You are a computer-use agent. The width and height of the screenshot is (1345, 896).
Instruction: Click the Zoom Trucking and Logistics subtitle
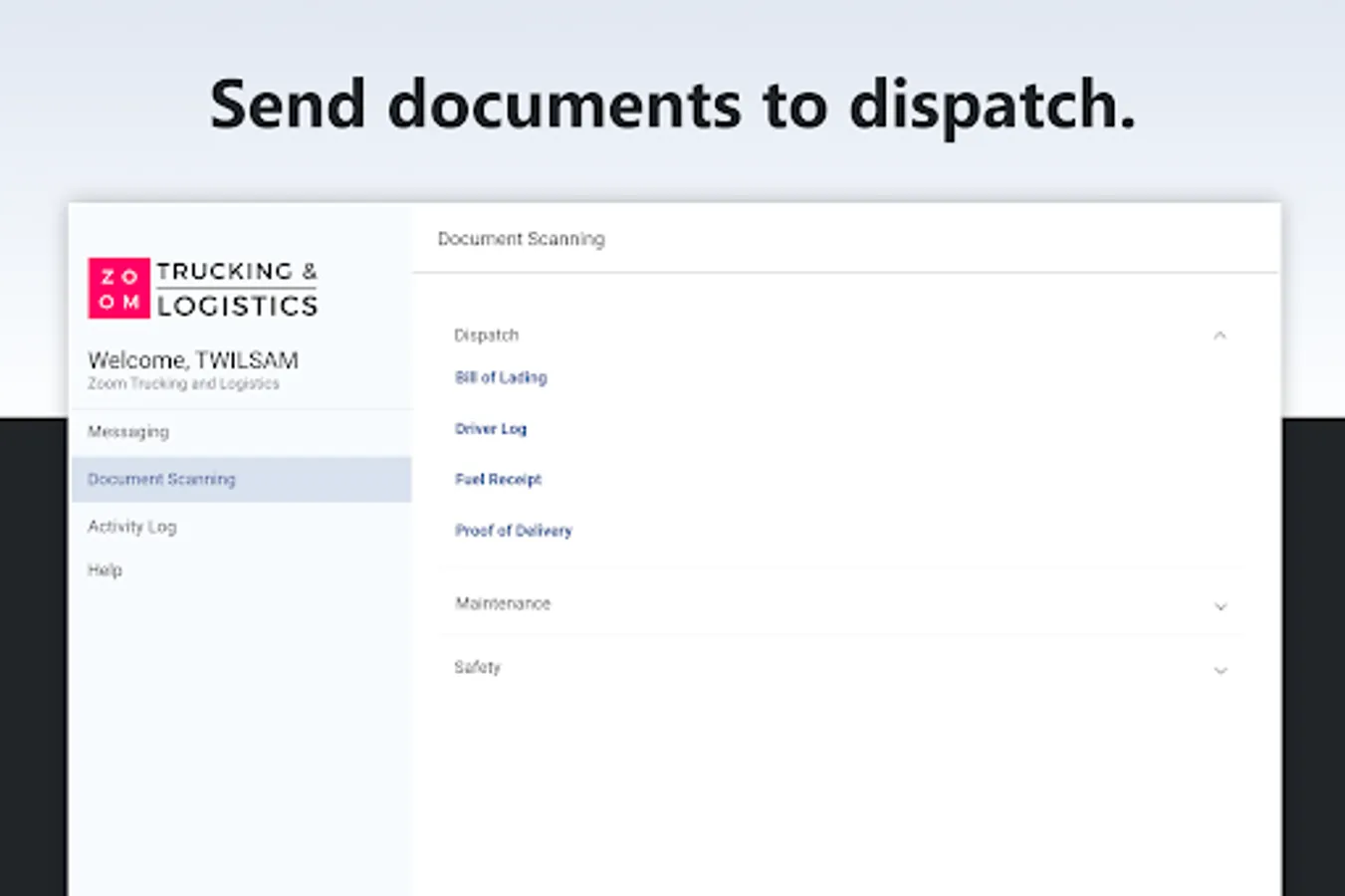pyautogui.click(x=182, y=383)
